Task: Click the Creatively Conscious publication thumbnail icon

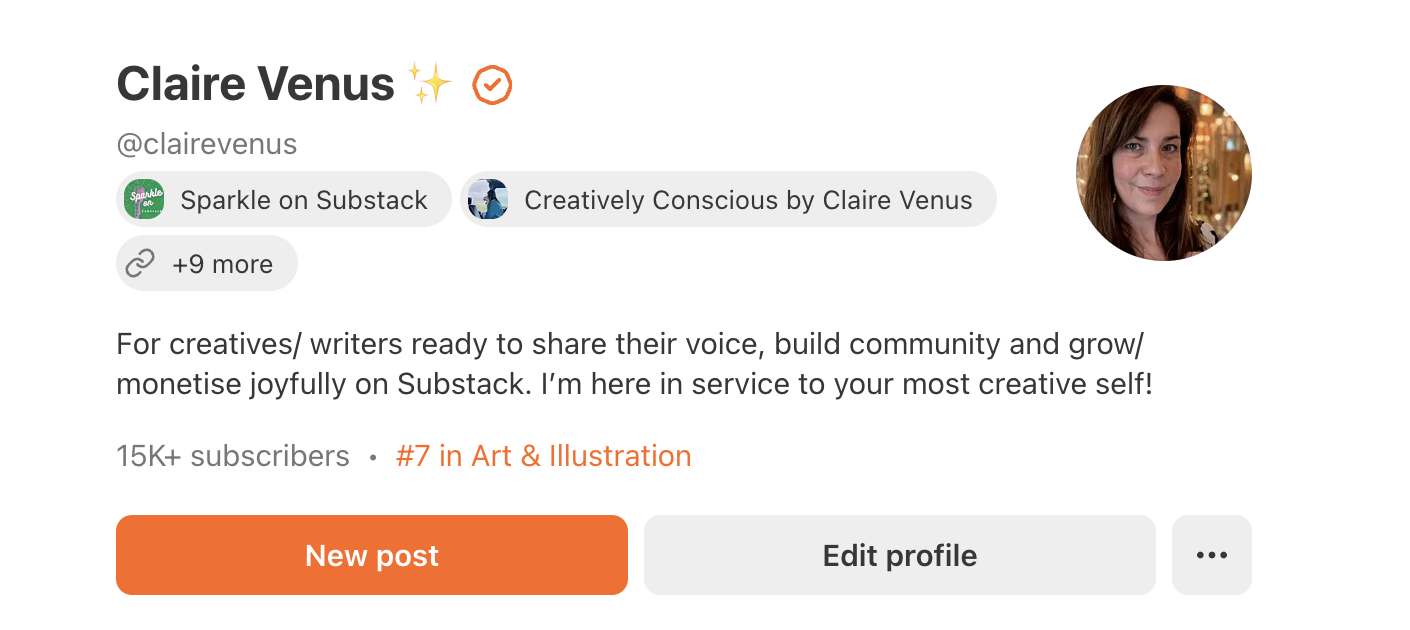Action: point(488,200)
